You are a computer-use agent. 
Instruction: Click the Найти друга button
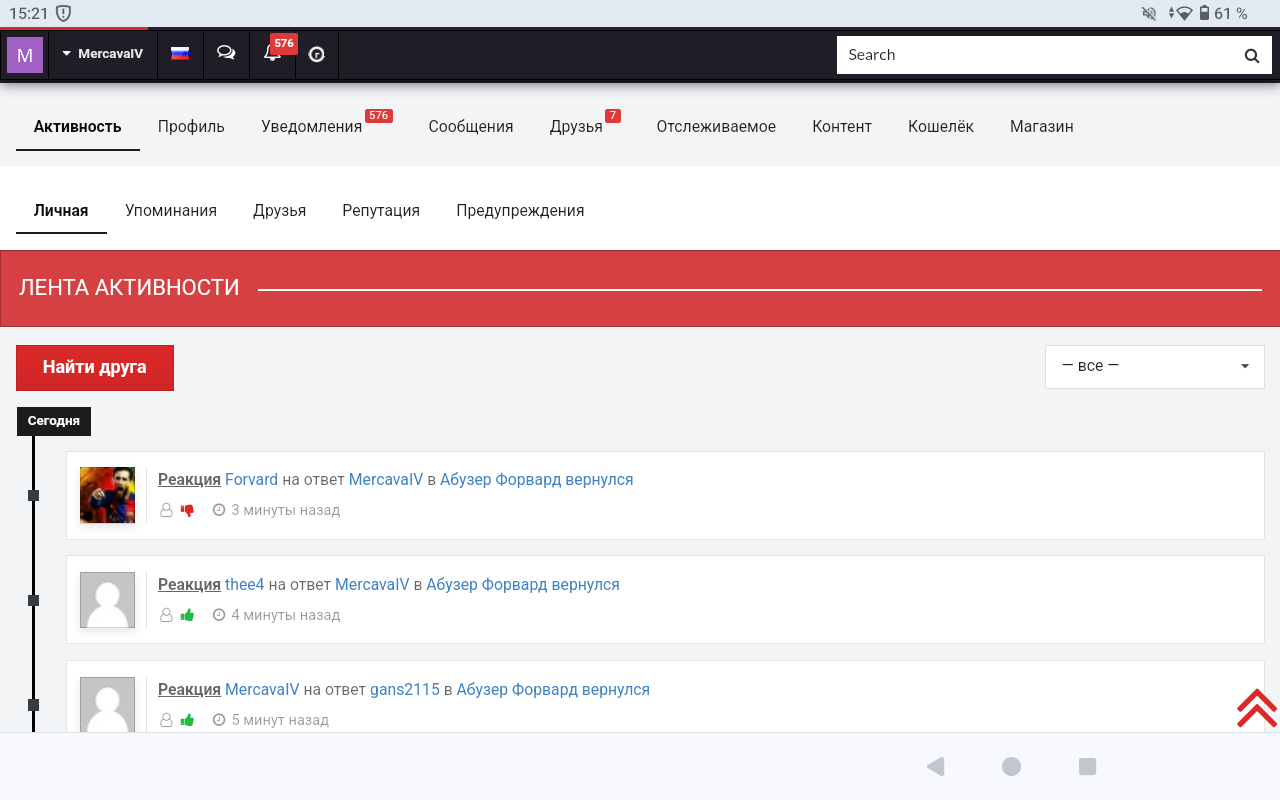point(95,368)
